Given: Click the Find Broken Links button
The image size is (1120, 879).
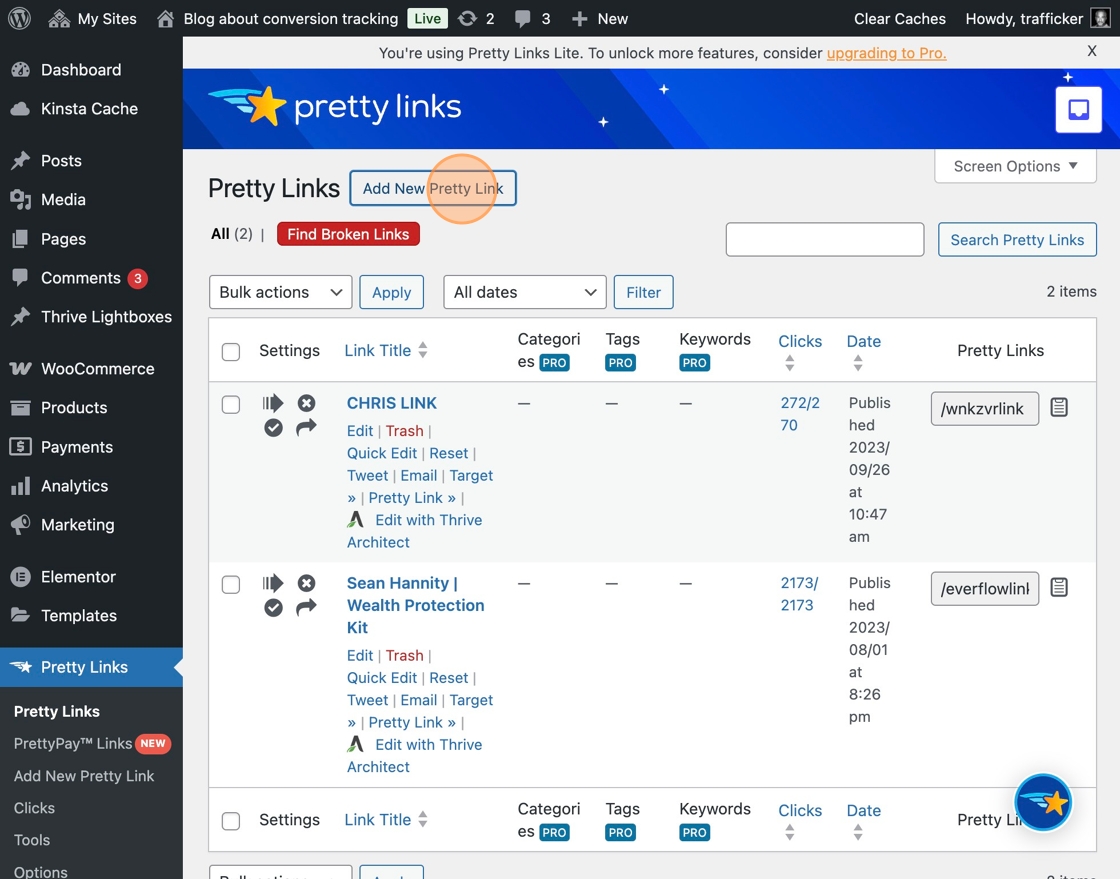Looking at the screenshot, I should pos(348,234).
